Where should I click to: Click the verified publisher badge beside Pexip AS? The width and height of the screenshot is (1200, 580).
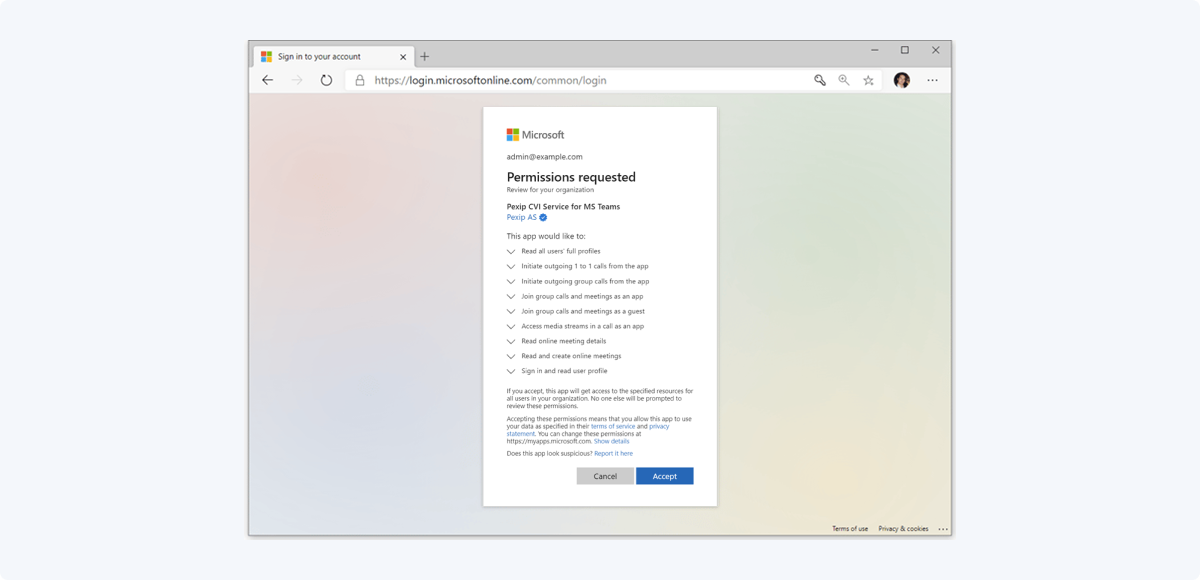click(x=543, y=217)
